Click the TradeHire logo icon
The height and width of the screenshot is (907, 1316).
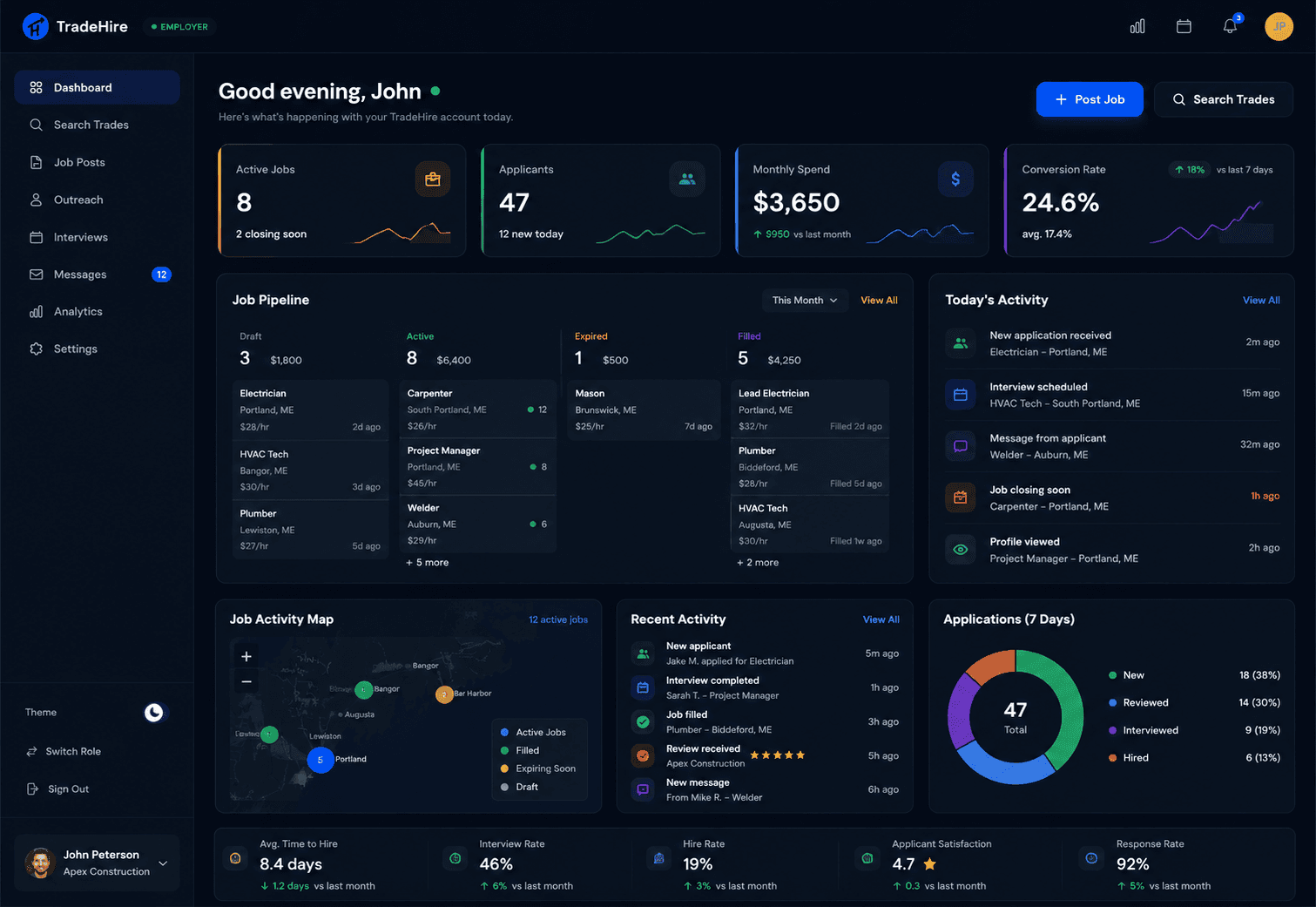click(x=36, y=26)
